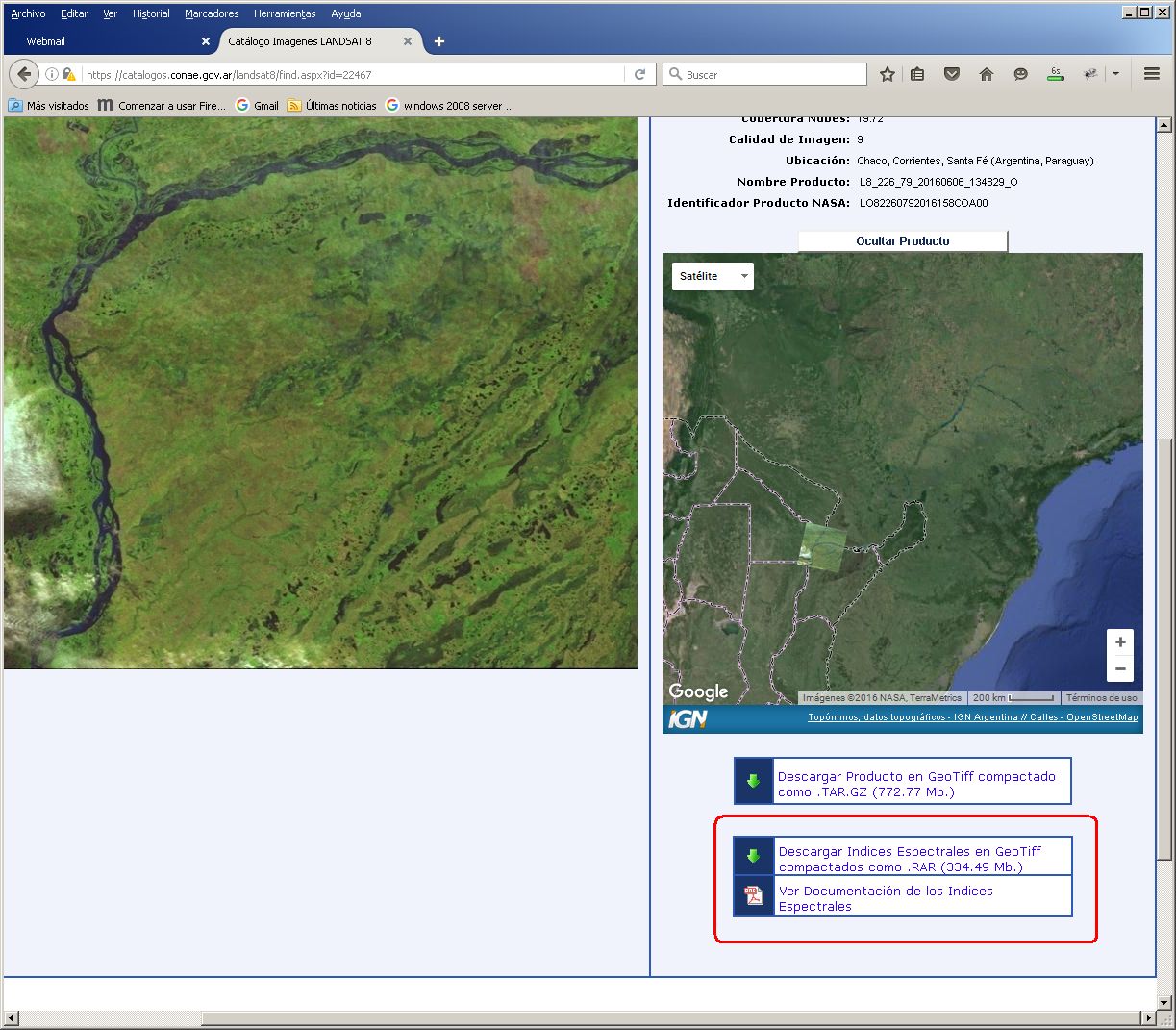1176x1030 pixels.
Task: Click green arrow icon for TAR.GZ download
Action: [x=754, y=781]
